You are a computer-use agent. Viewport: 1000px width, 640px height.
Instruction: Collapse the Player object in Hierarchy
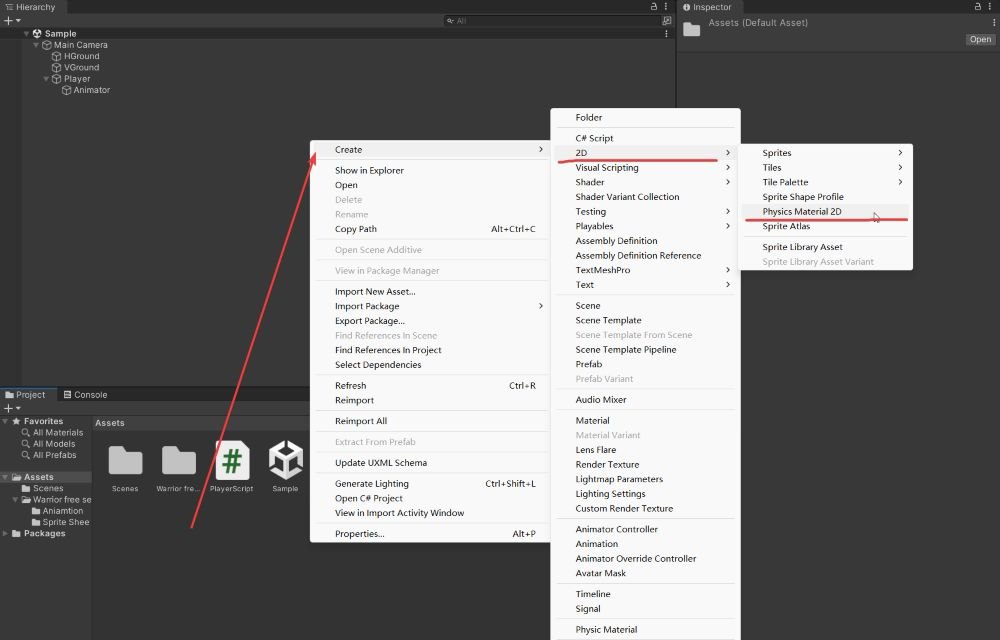(x=46, y=79)
